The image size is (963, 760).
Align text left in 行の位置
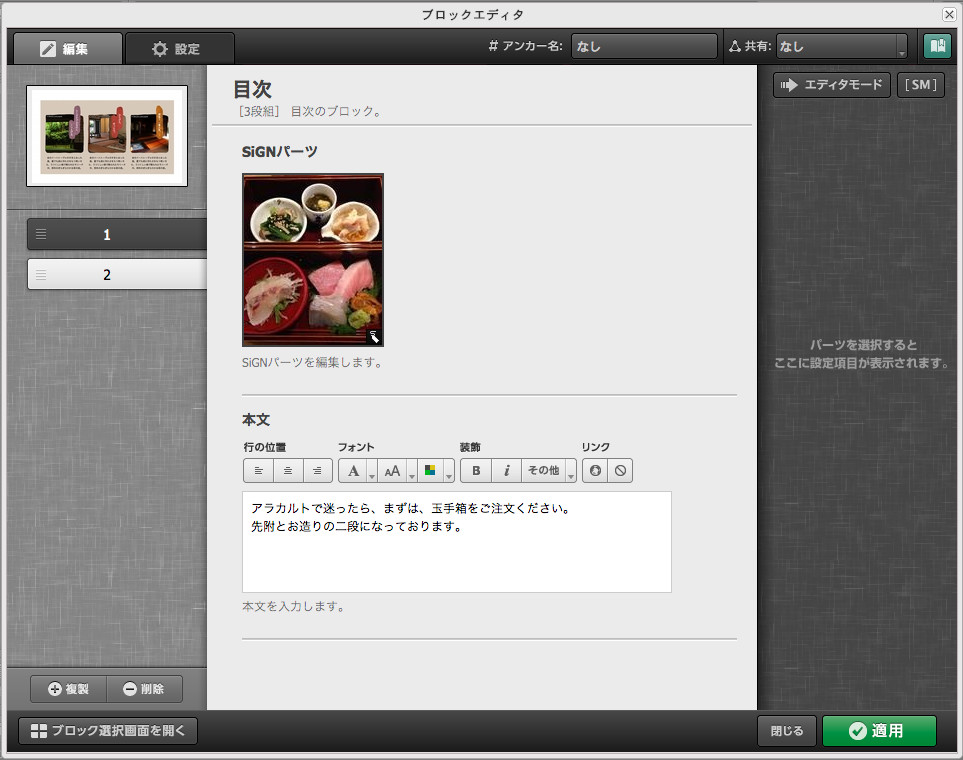259,471
